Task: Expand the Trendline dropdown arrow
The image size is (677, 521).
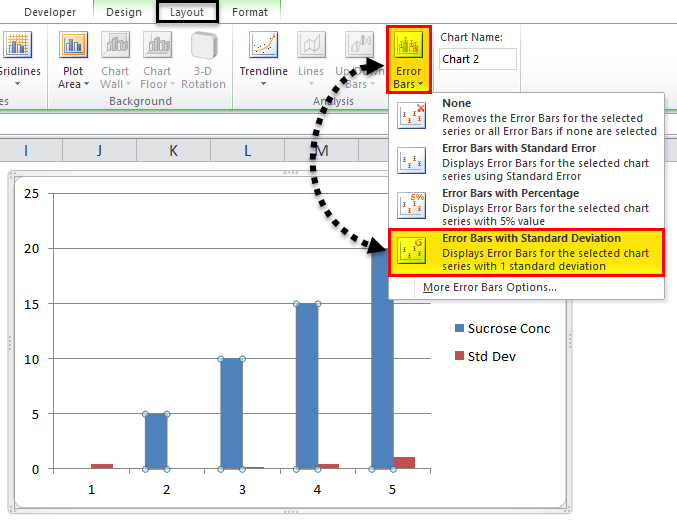Action: [263, 84]
